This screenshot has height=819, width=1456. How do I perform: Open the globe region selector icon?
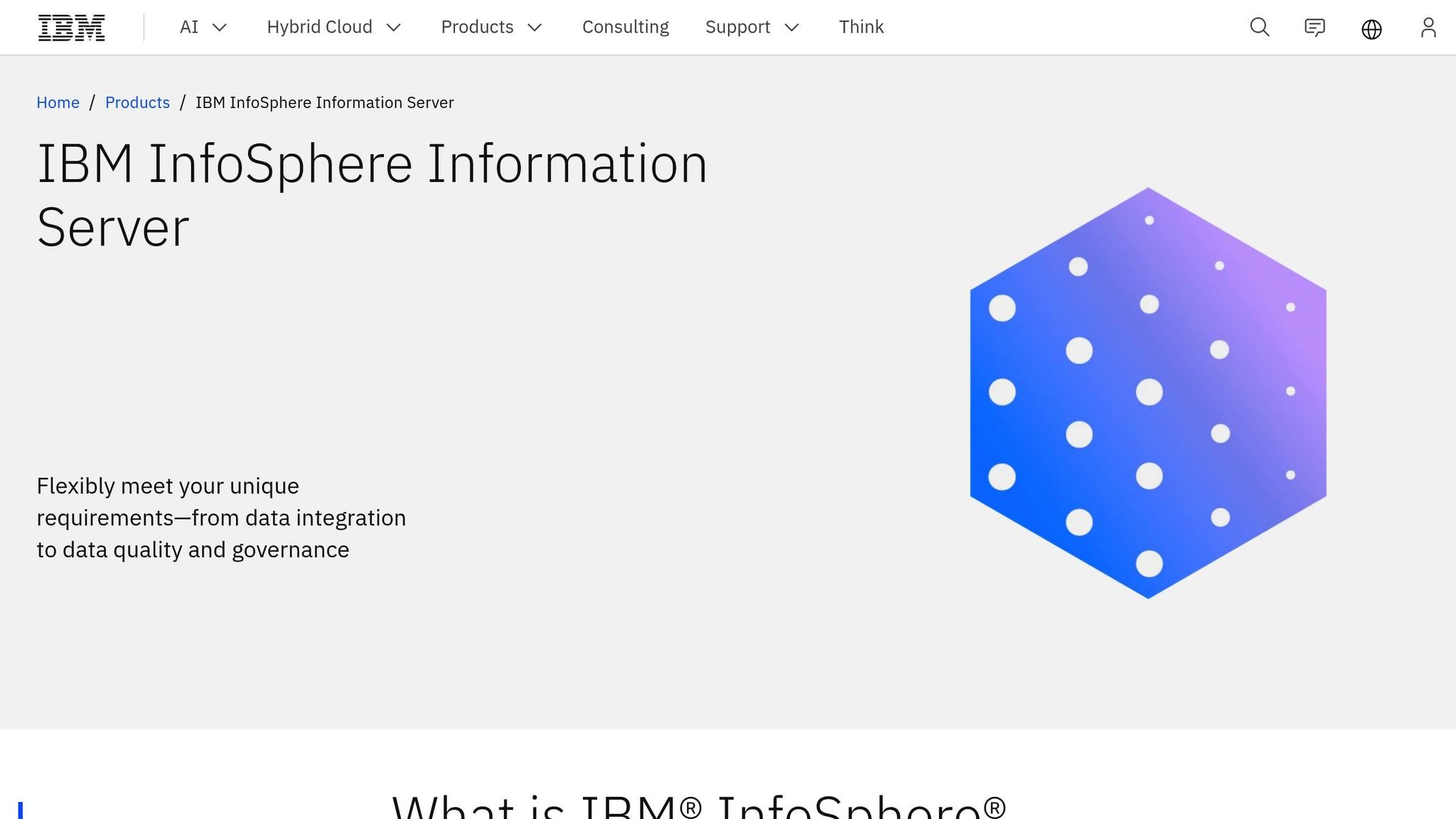pos(1371,28)
